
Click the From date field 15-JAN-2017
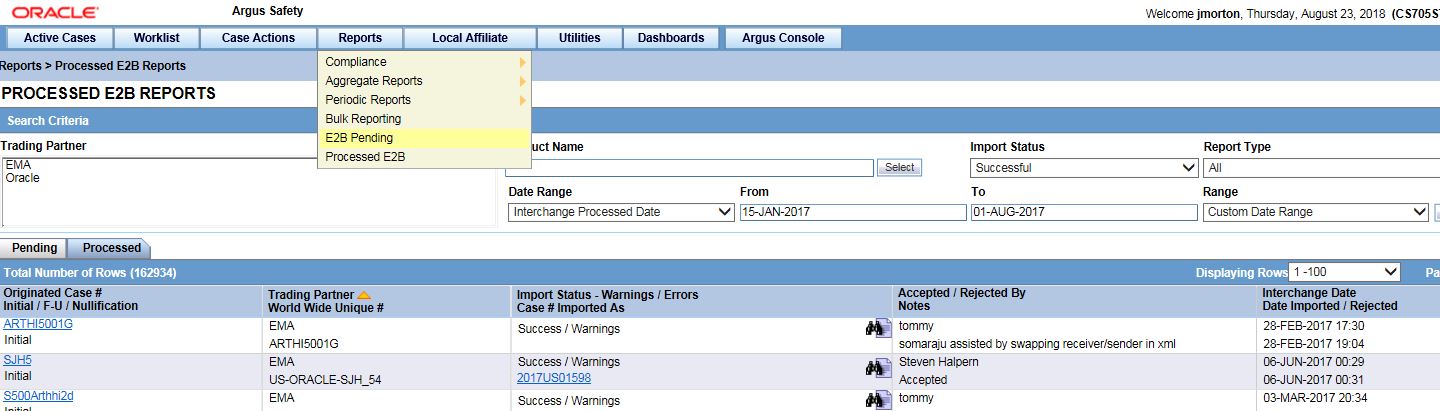pos(852,212)
